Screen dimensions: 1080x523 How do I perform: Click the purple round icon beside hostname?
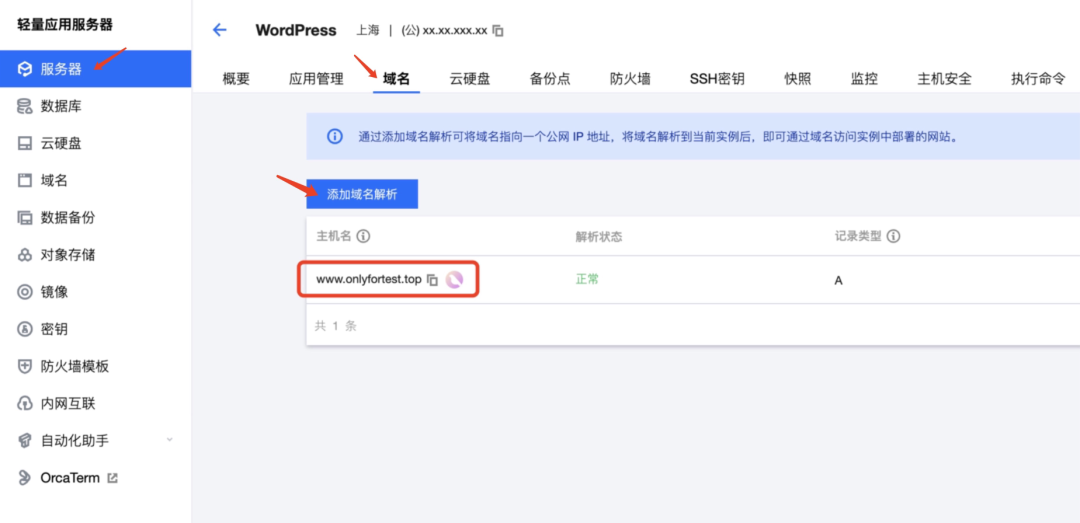[454, 280]
